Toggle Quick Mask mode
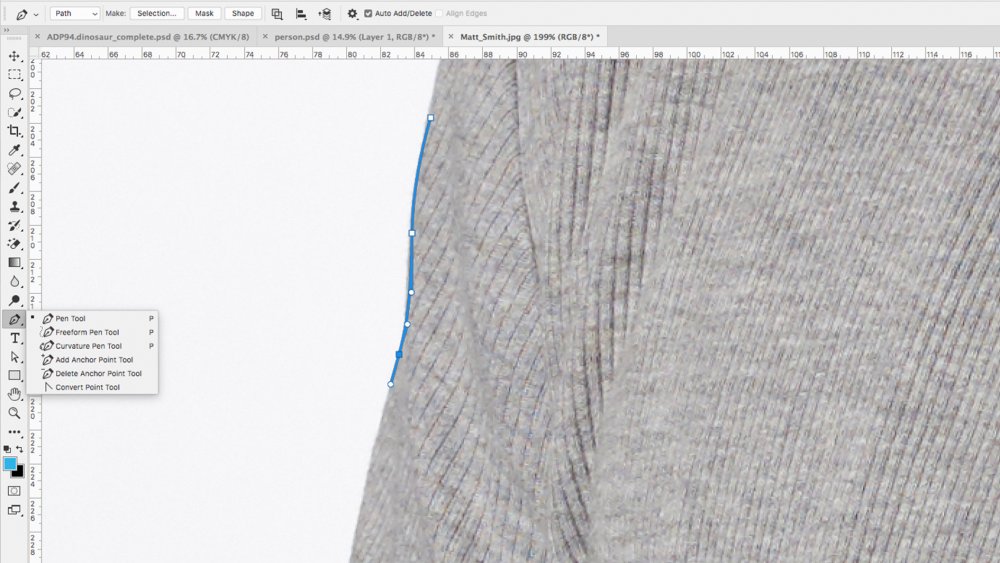The width and height of the screenshot is (1000, 563). [x=14, y=491]
